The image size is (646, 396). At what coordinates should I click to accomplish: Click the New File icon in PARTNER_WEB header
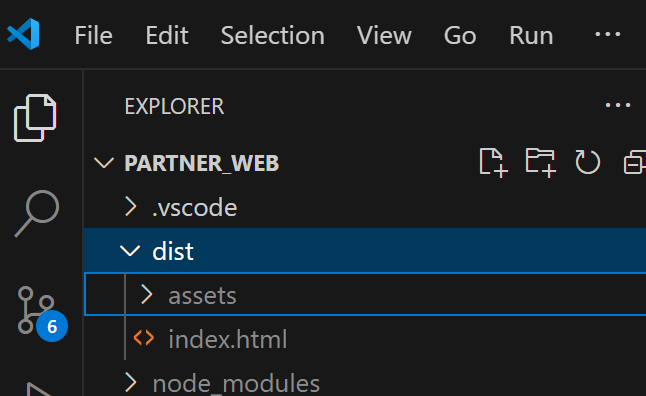point(493,163)
